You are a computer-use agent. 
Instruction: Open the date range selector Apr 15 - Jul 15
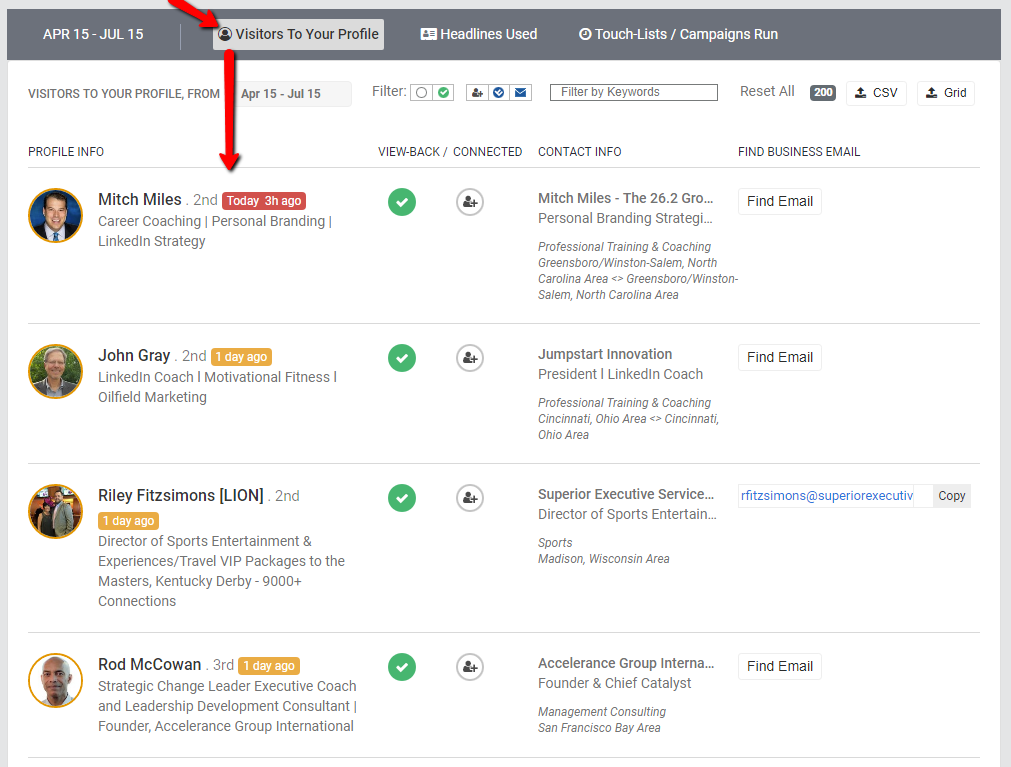tap(291, 94)
